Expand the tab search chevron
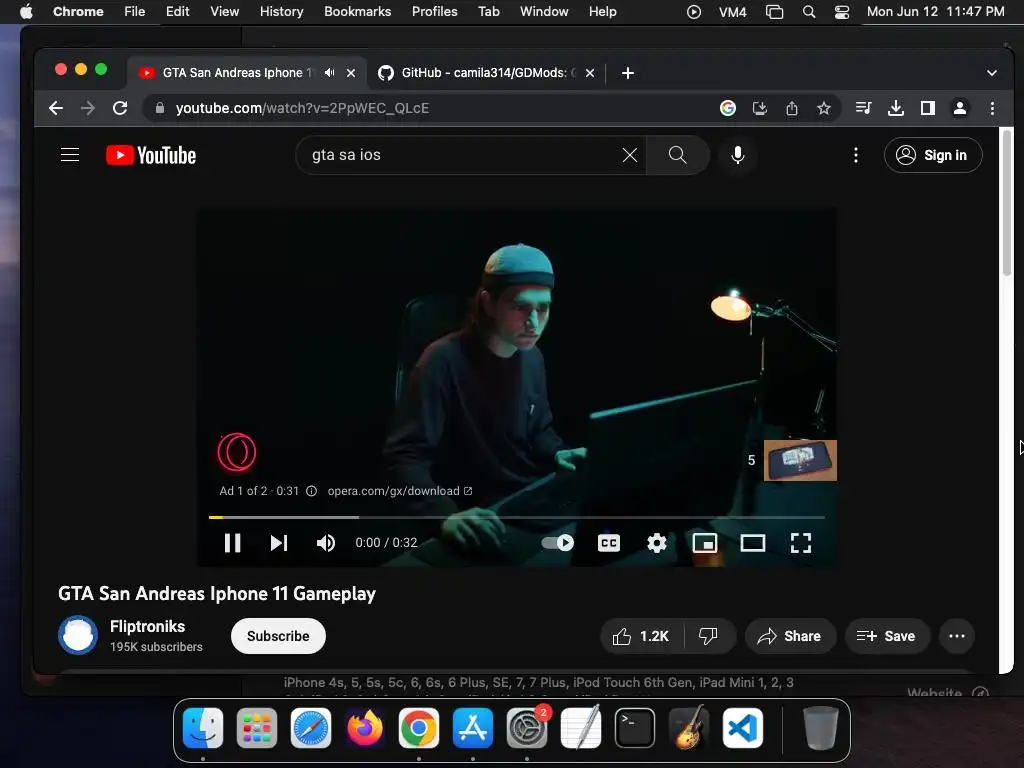Screen dimensions: 1024x768 tap(991, 73)
